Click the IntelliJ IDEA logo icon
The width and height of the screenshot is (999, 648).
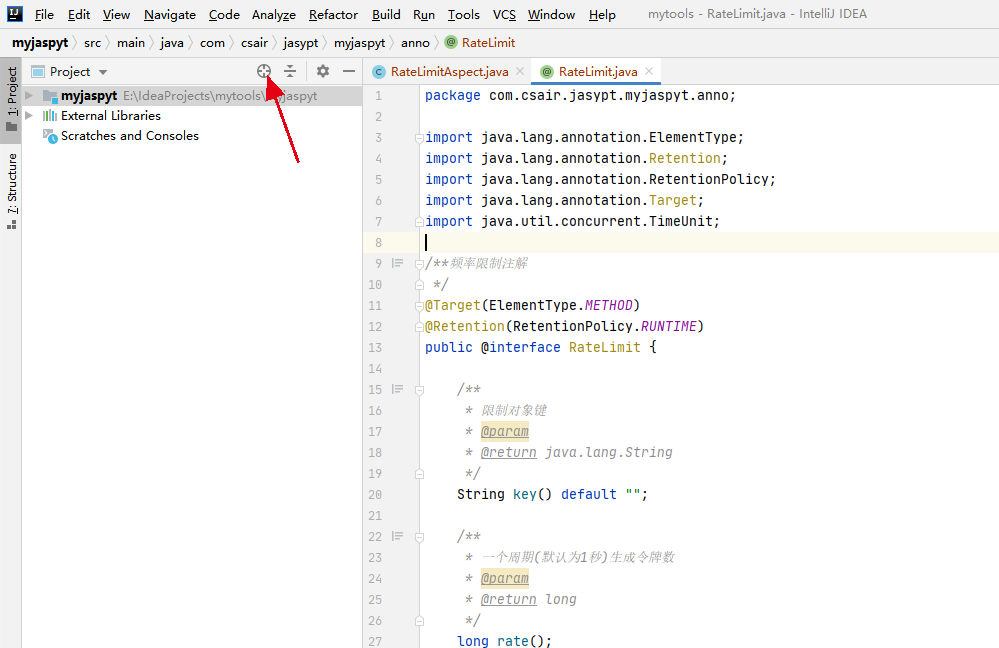click(x=15, y=14)
